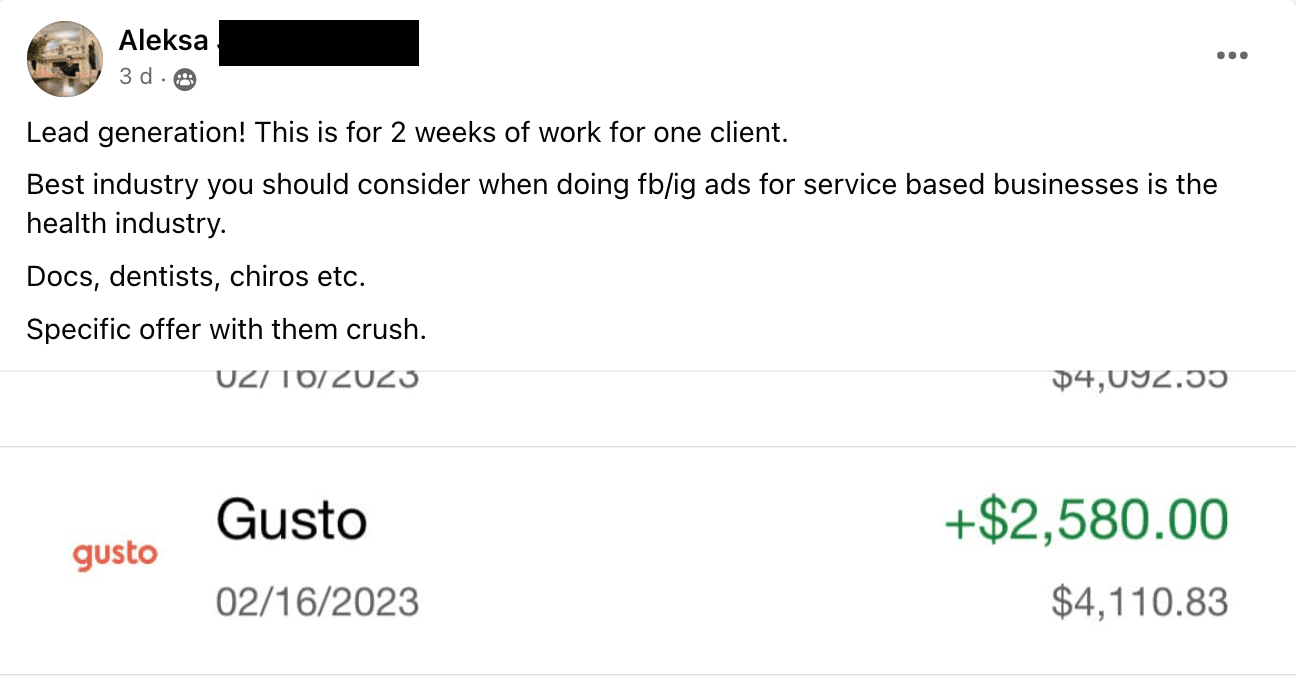The width and height of the screenshot is (1296, 696).
Task: Click the line Specific offer with them crush.
Action: pos(227,329)
